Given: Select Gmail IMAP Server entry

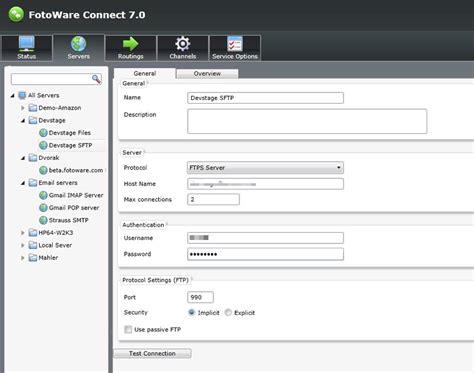Looking at the screenshot, I should click(76, 195).
